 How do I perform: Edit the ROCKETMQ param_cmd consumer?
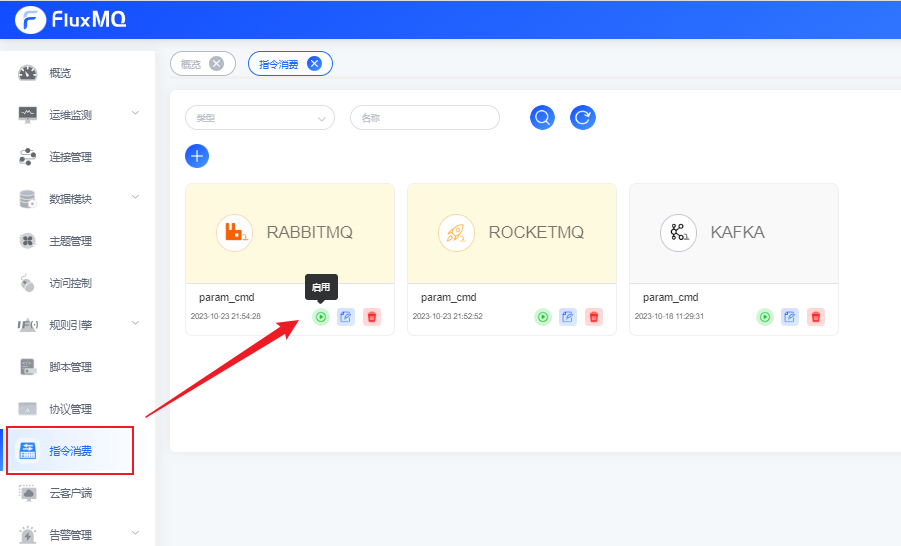(x=568, y=317)
